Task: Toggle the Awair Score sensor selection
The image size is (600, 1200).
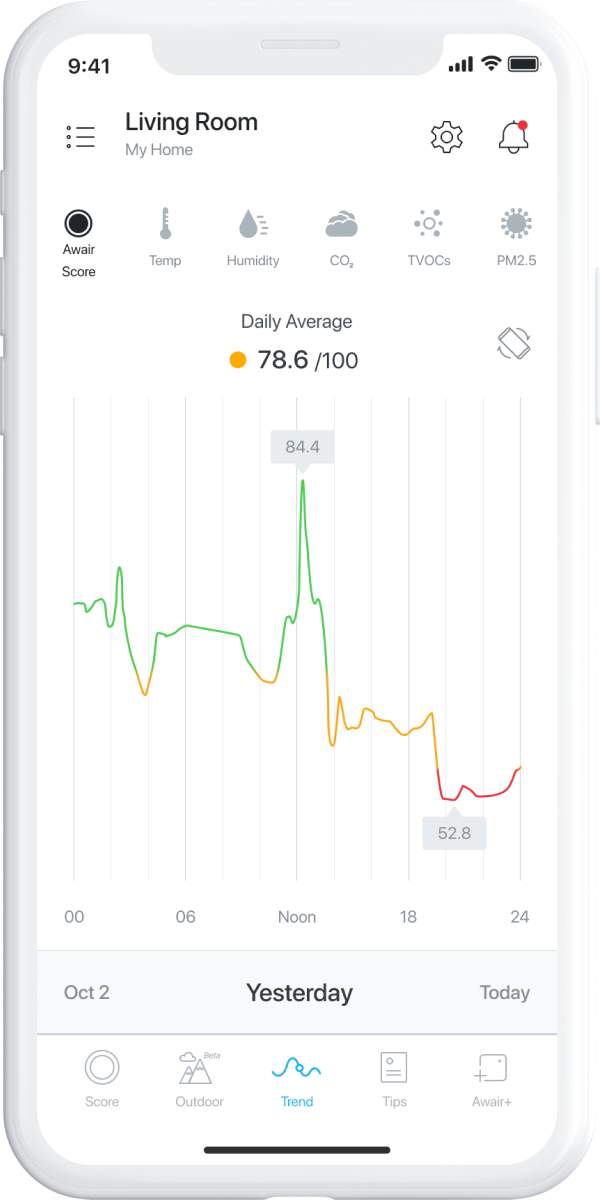Action: tap(79, 222)
